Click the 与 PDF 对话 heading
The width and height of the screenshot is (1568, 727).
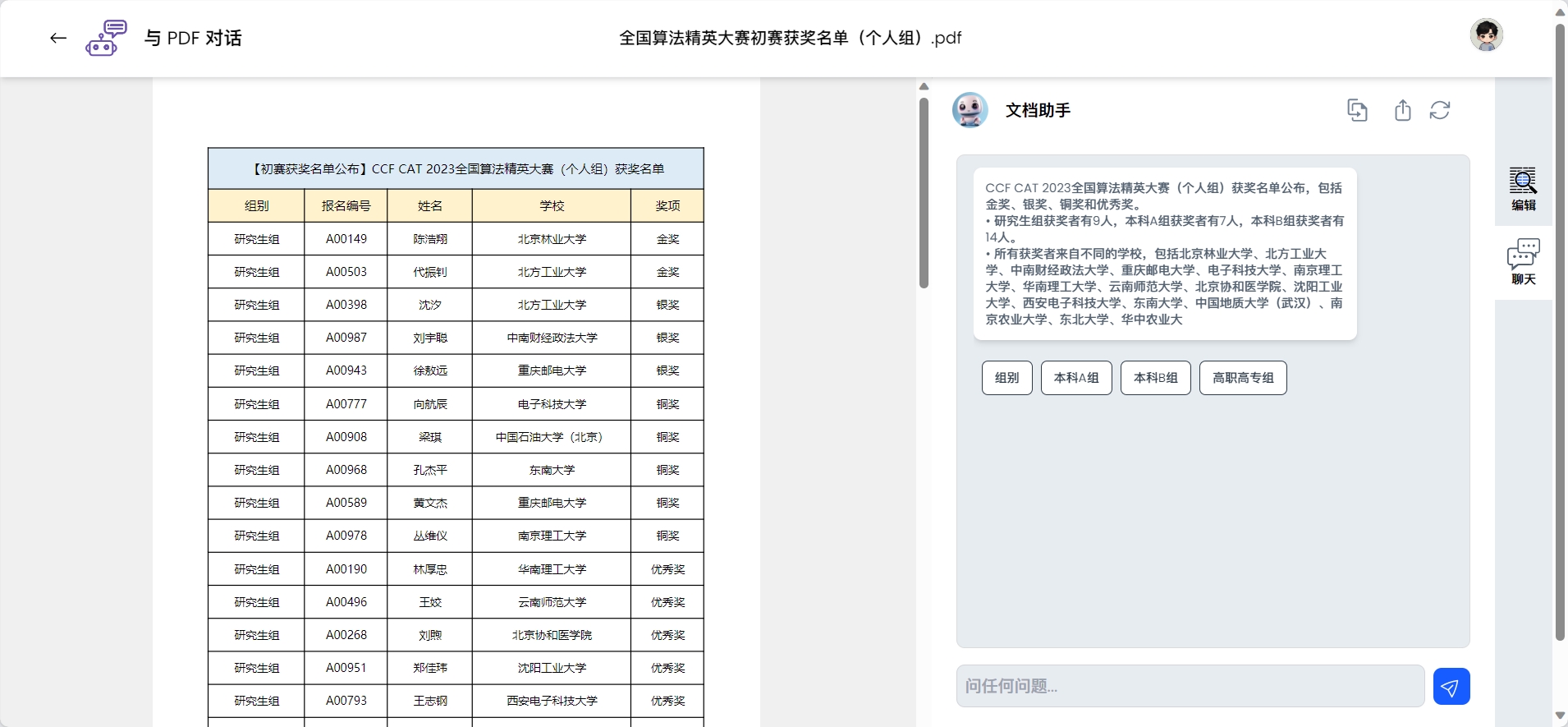click(x=193, y=38)
